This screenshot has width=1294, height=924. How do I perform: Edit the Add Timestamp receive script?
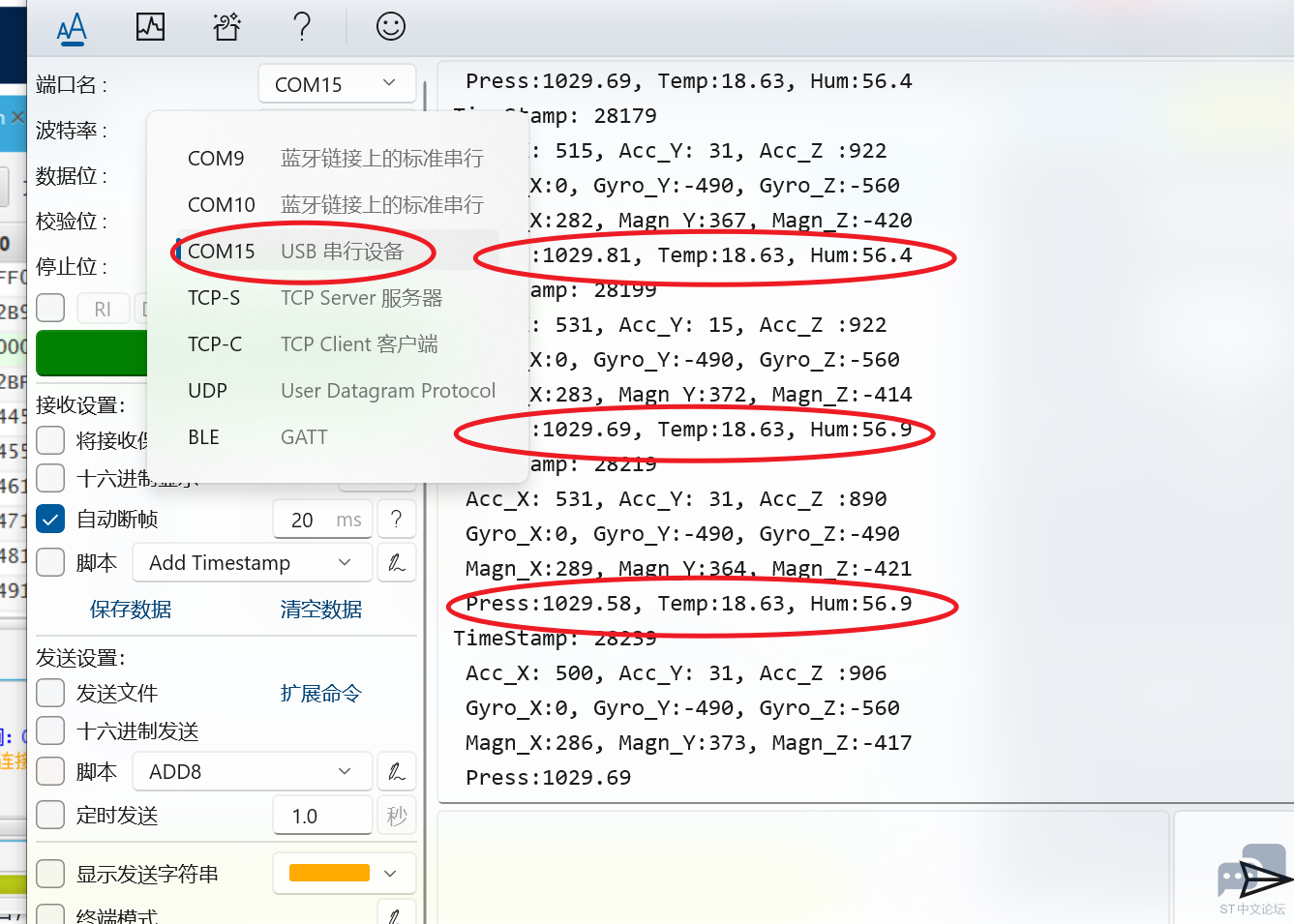(x=397, y=563)
